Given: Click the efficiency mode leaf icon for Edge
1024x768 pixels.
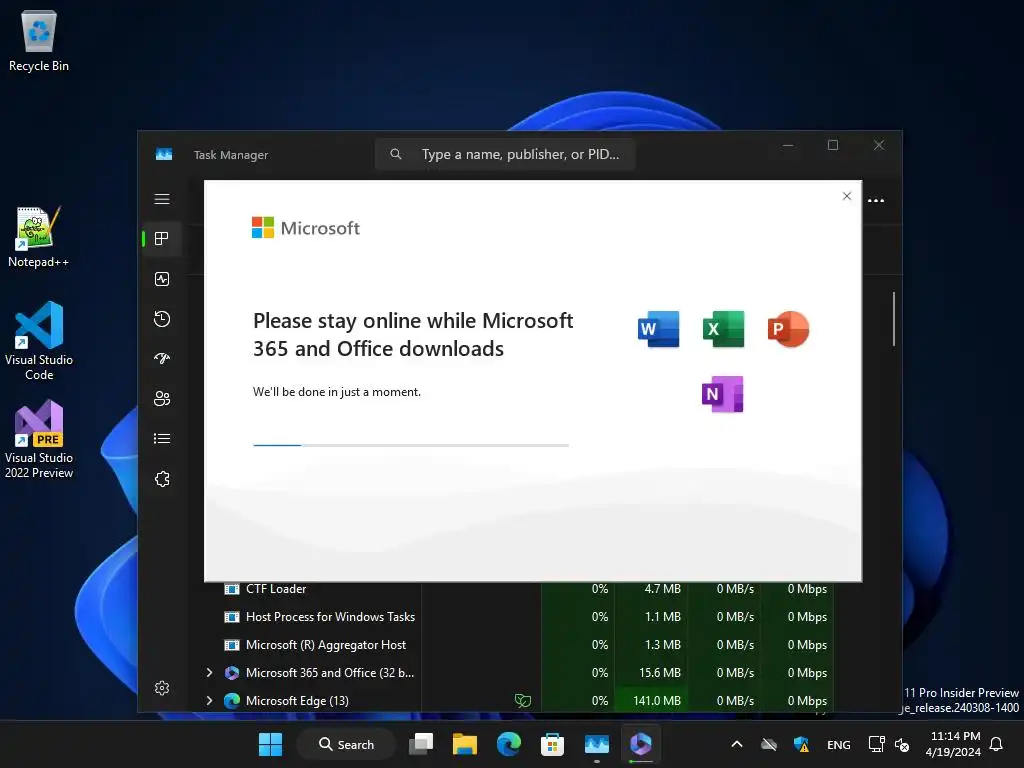Looking at the screenshot, I should (522, 701).
